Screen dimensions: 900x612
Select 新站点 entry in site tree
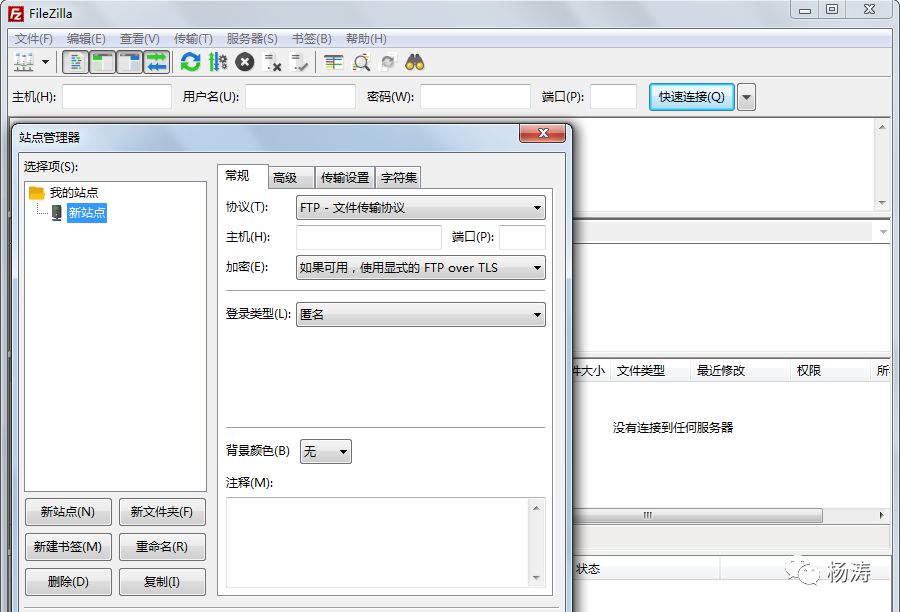pyautogui.click(x=87, y=212)
